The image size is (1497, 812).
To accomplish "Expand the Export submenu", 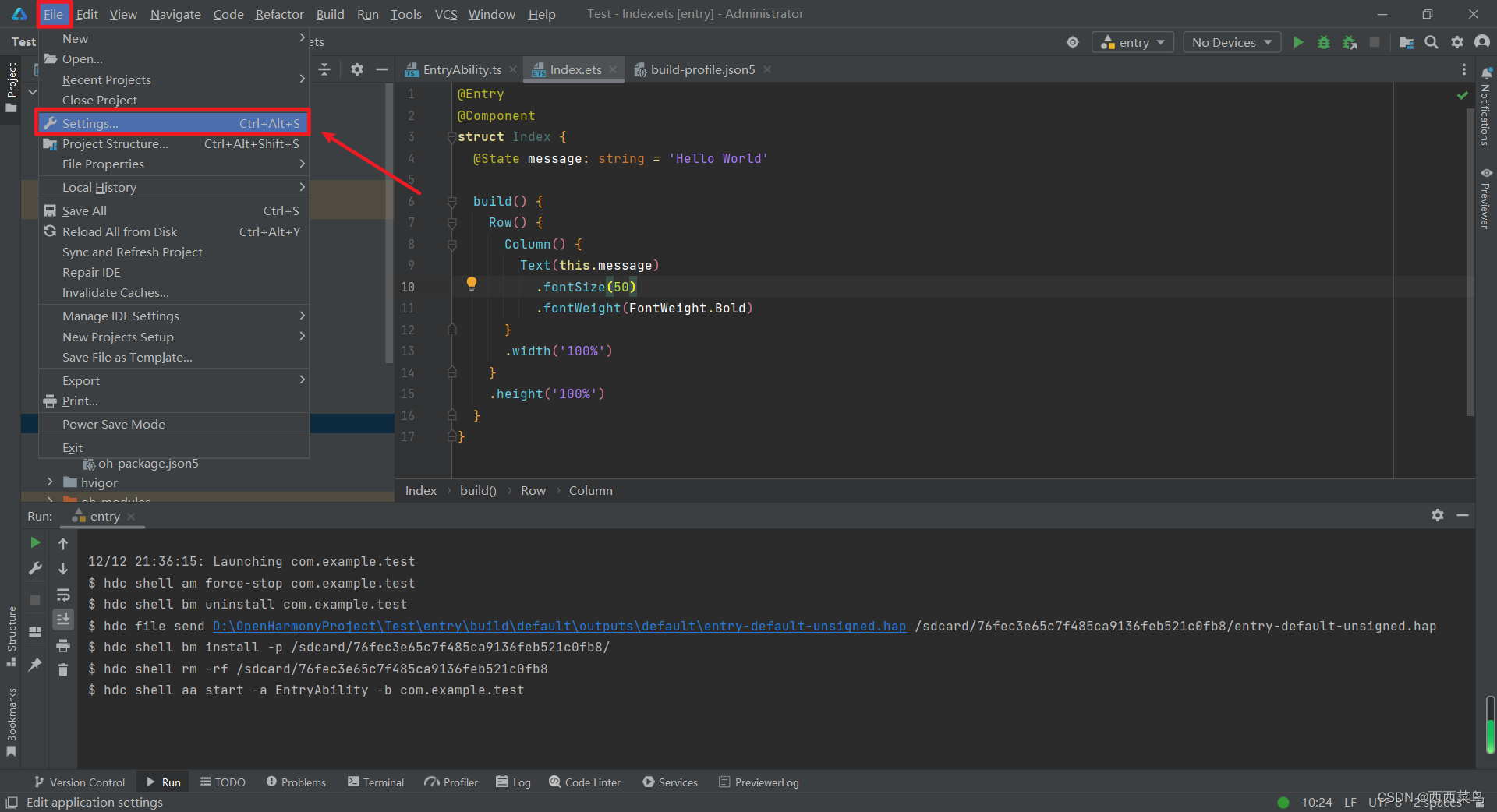I will 174,380.
